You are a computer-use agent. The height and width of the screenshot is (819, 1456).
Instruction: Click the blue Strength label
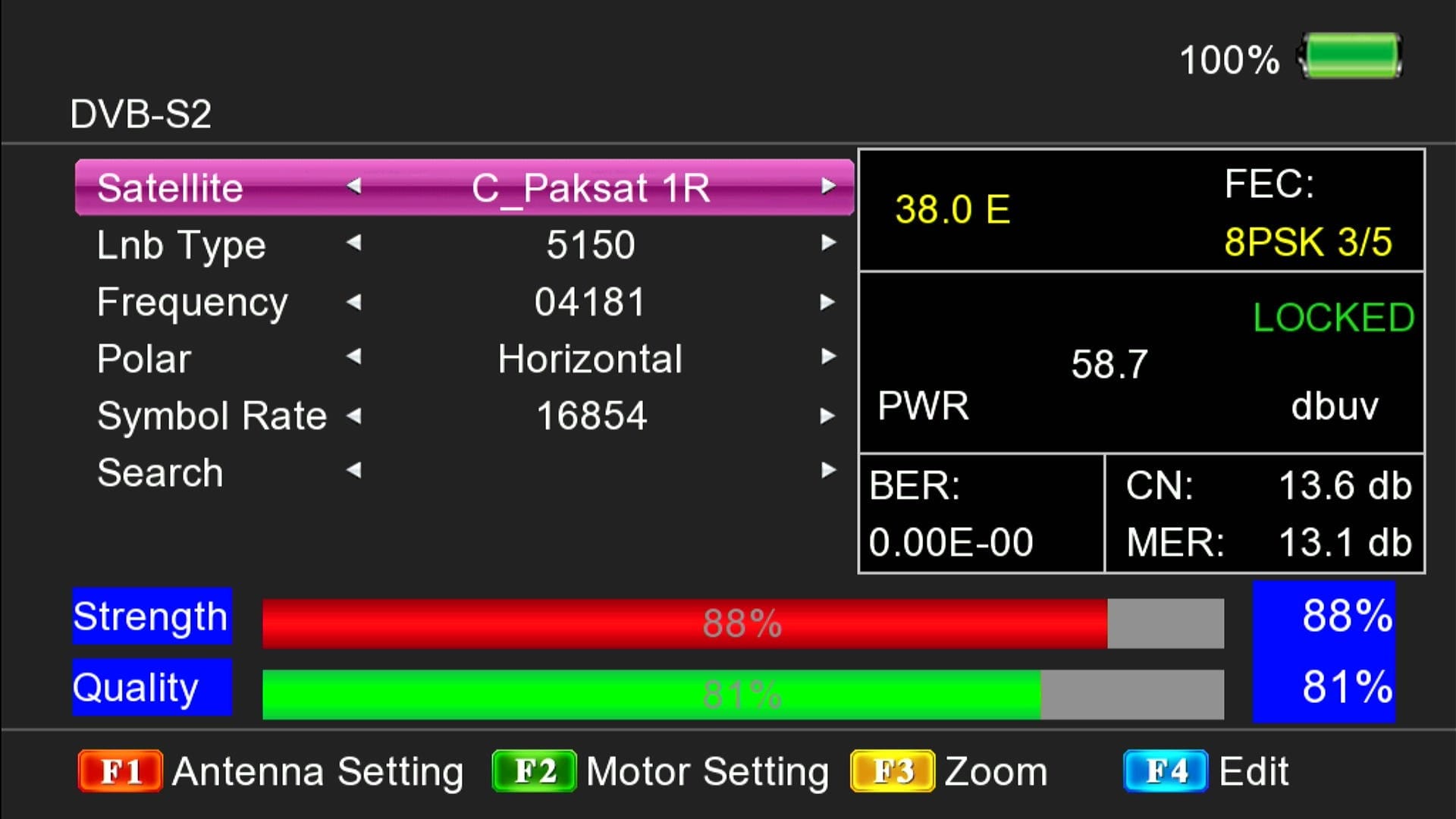coord(152,616)
